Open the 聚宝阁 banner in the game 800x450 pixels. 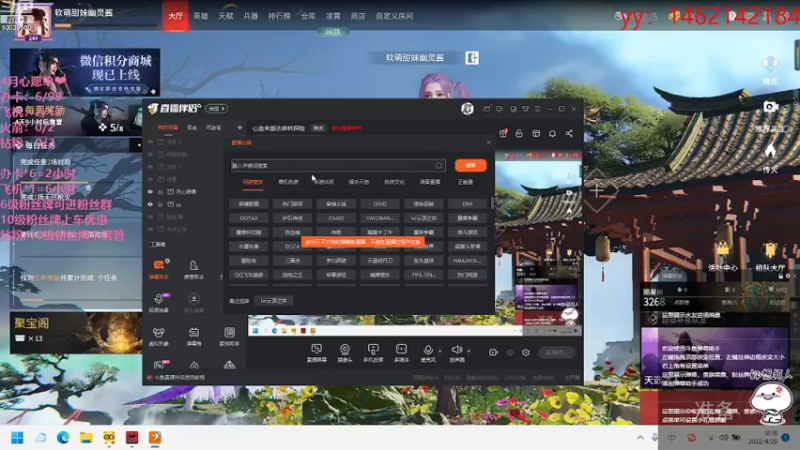[x=76, y=333]
